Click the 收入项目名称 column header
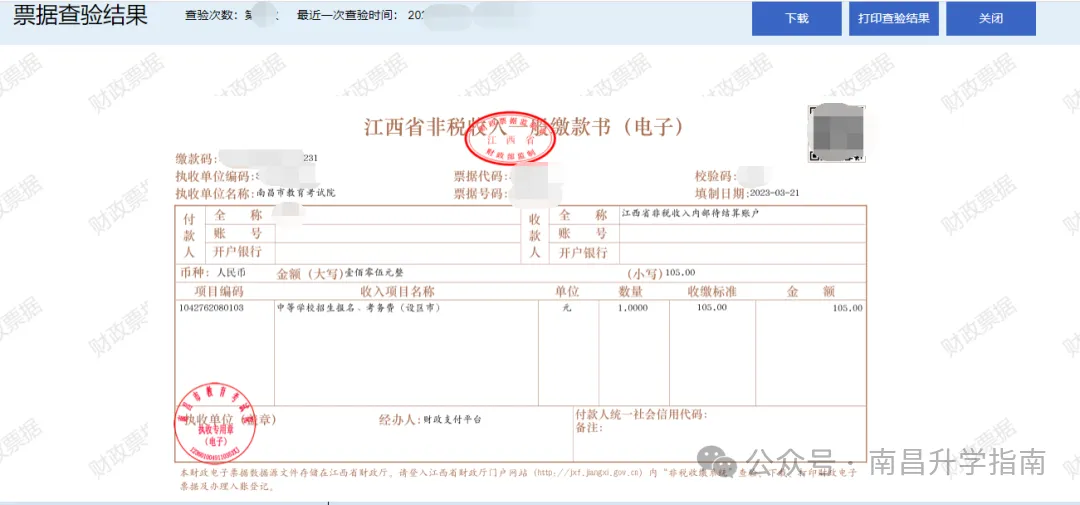 (398, 291)
